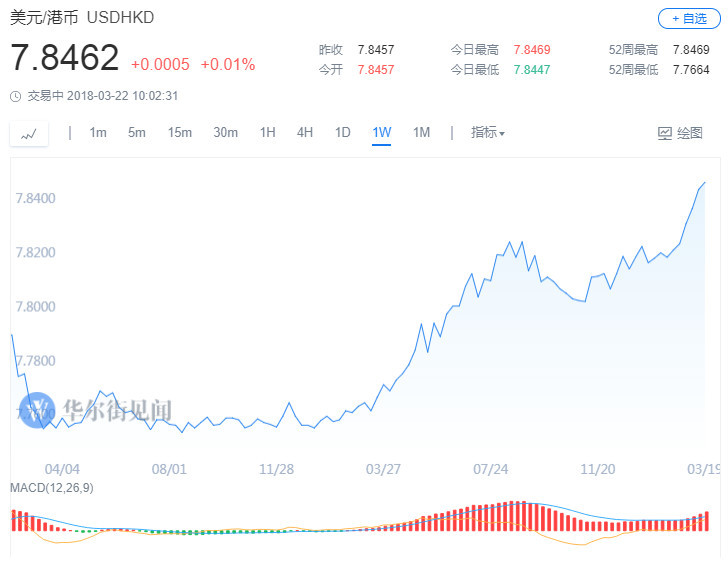
Task: Click the 03/27 date on the time axis
Action: pos(384,468)
